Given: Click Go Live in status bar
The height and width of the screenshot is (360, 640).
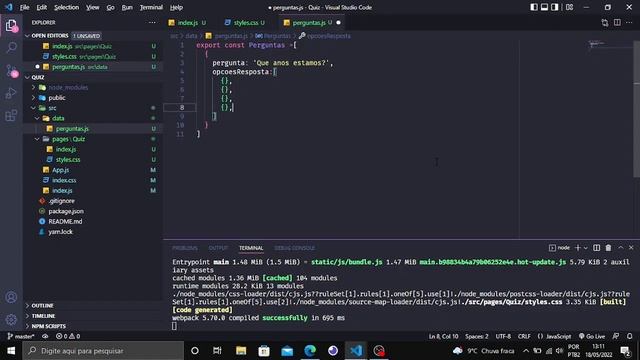Looking at the screenshot, I should tap(592, 336).
